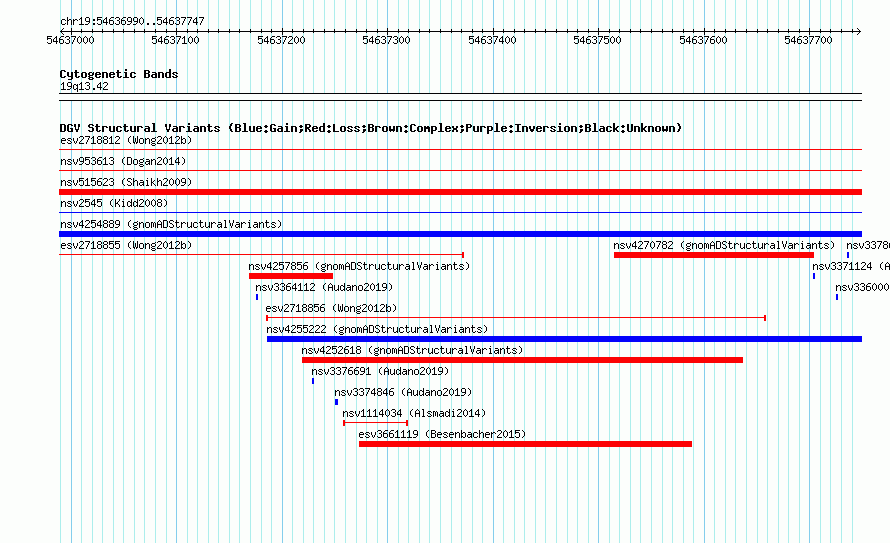Click the nsv3371124 variant label

click(x=850, y=266)
